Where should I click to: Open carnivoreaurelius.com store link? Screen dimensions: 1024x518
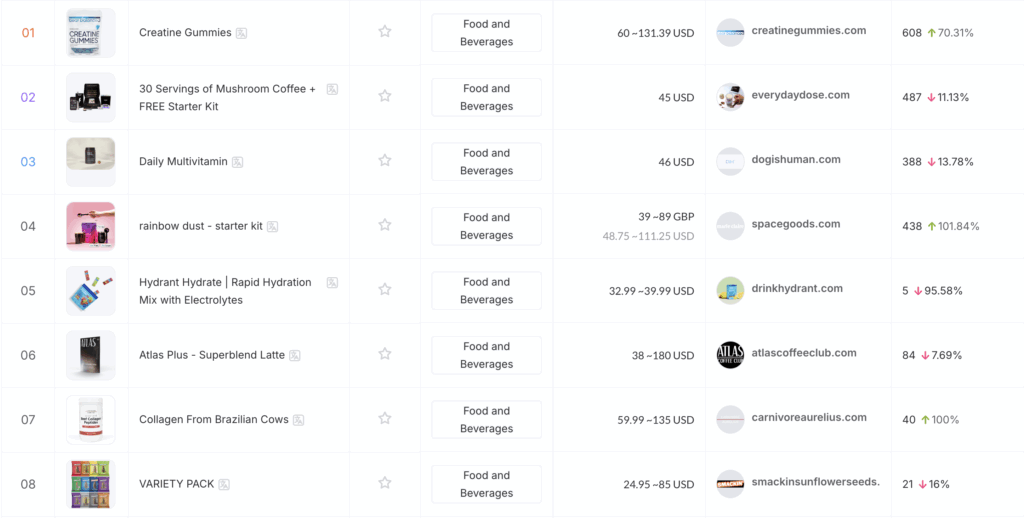[x=809, y=417]
